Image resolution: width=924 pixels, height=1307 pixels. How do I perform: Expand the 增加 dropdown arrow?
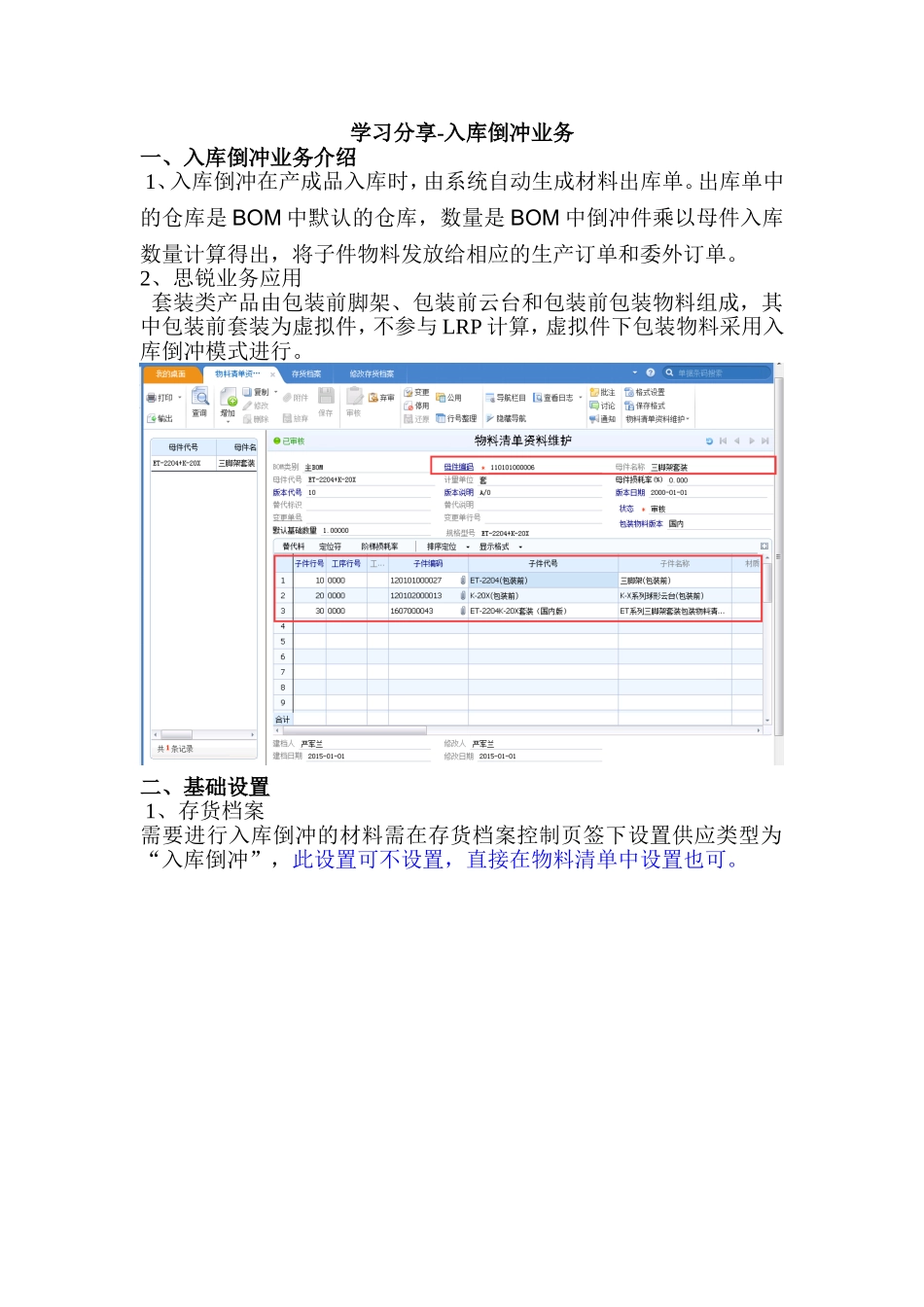coord(229,422)
